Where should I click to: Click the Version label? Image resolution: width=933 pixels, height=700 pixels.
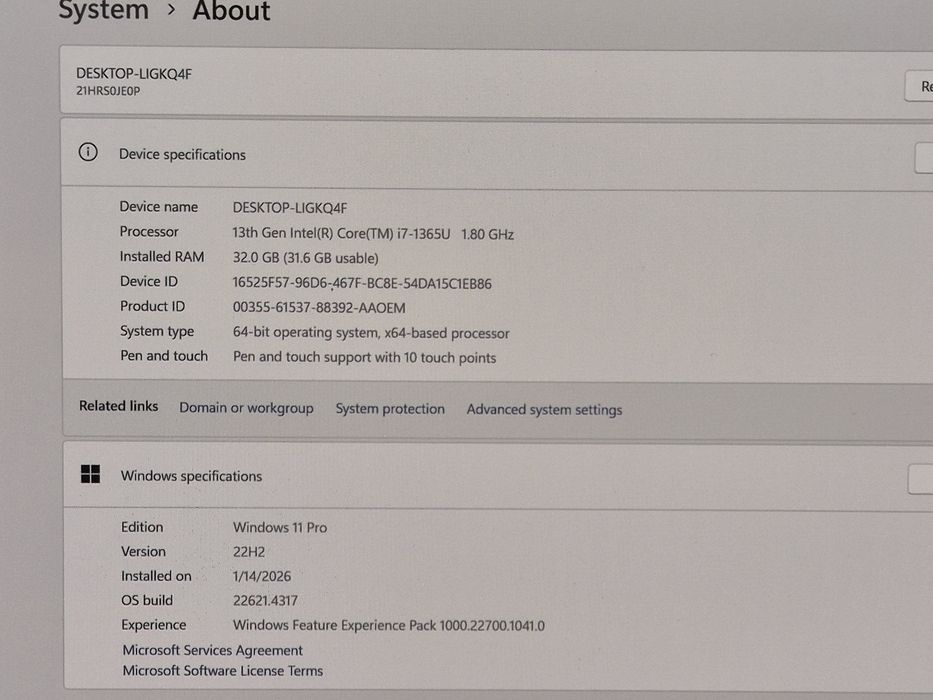(x=143, y=552)
